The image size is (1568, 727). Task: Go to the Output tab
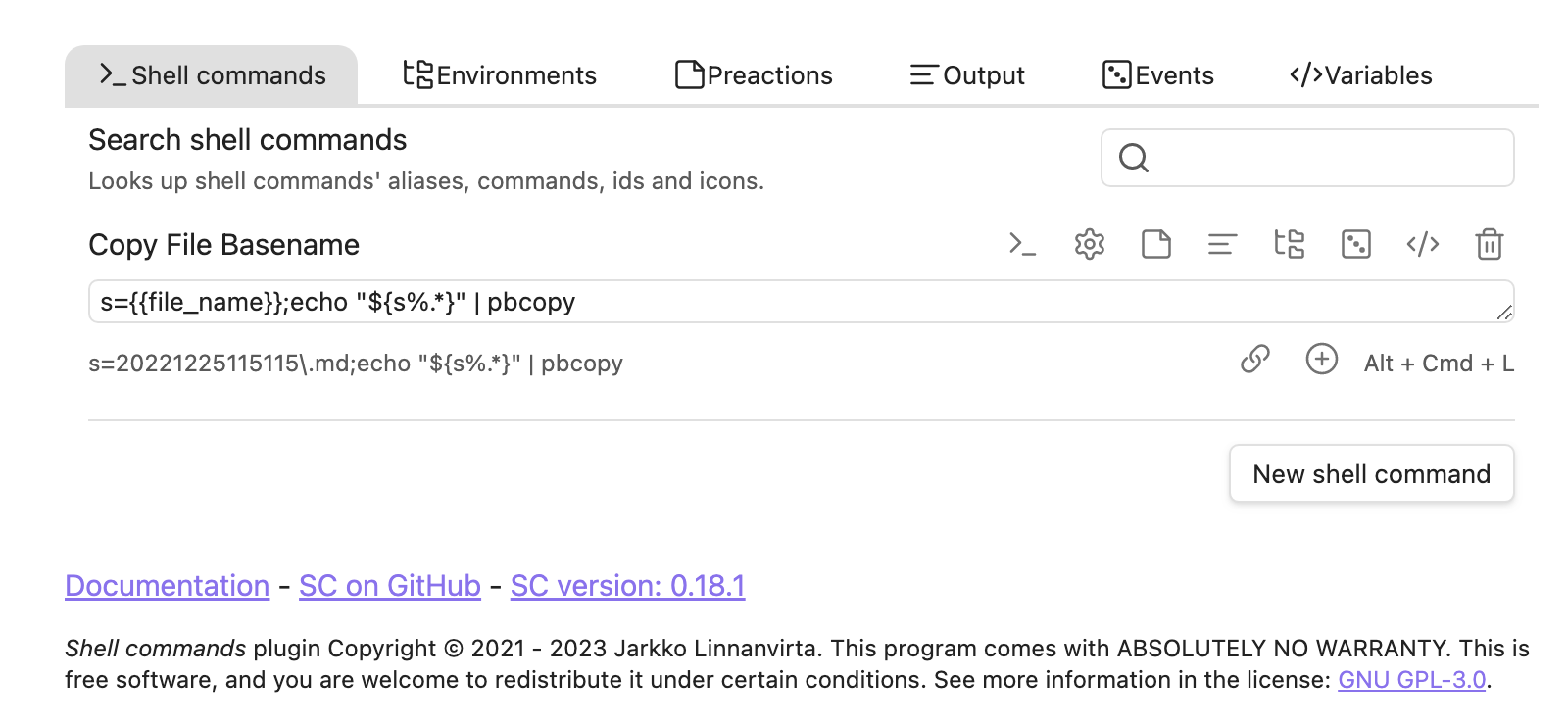967,75
